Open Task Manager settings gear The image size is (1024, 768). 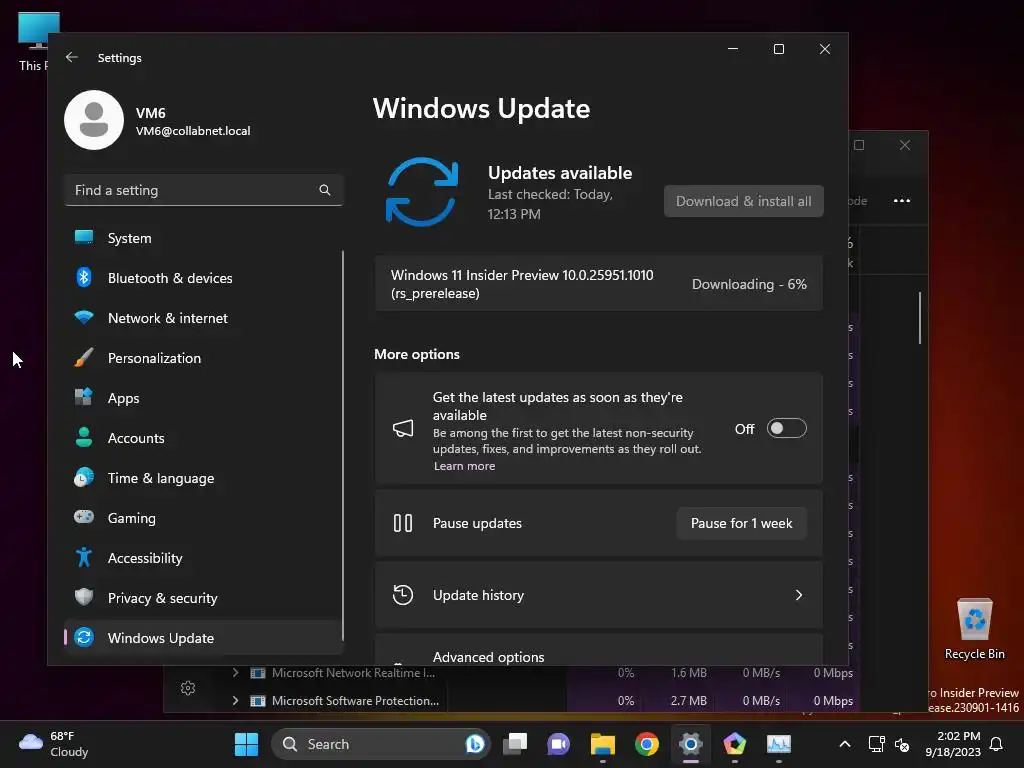point(188,688)
